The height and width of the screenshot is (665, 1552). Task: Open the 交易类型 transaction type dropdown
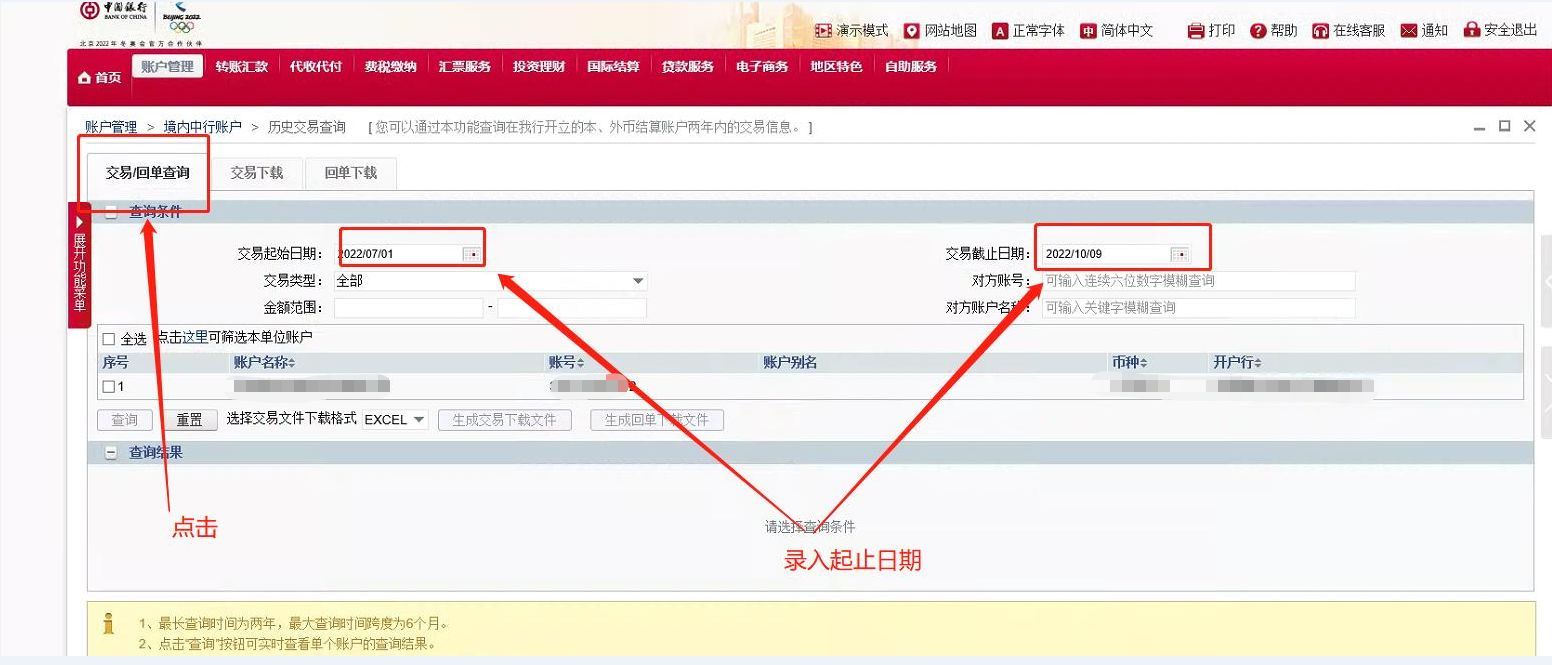637,281
